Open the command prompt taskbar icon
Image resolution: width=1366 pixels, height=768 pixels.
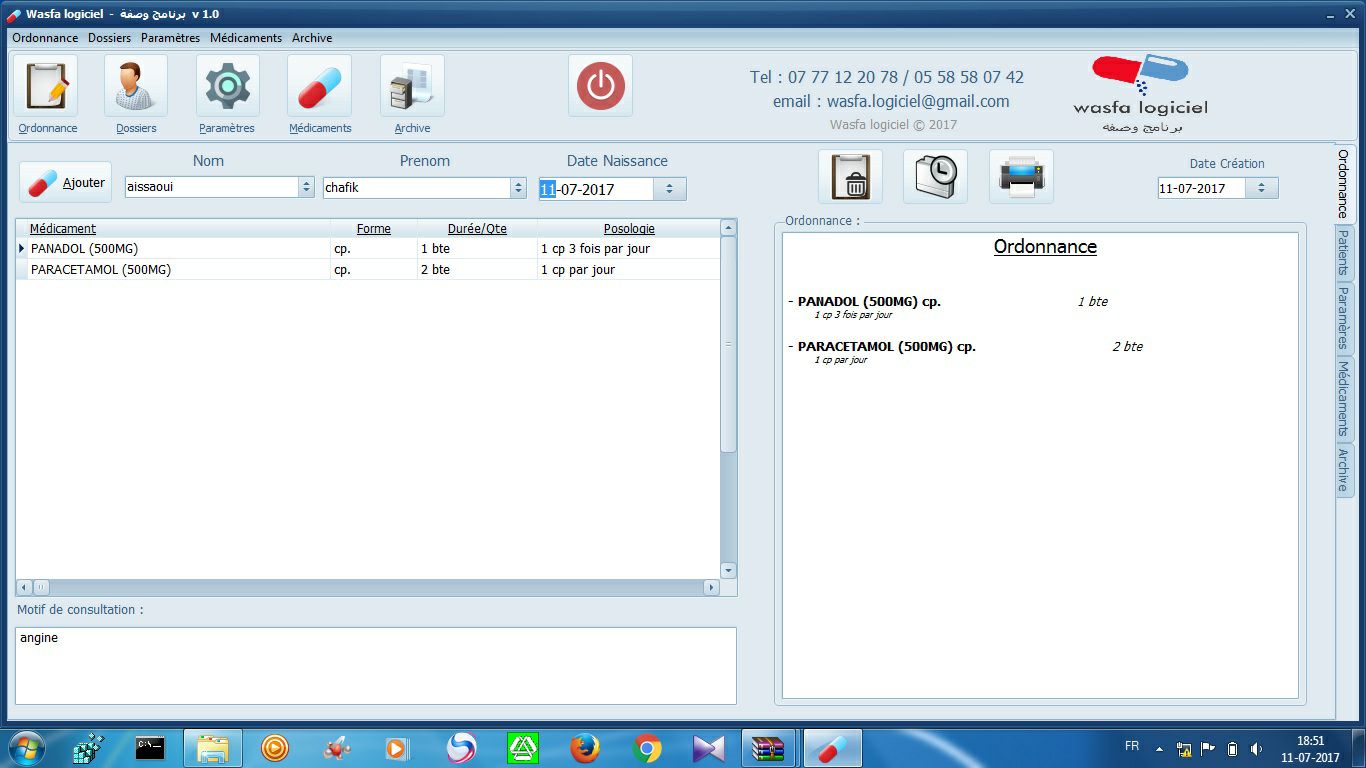[x=150, y=748]
